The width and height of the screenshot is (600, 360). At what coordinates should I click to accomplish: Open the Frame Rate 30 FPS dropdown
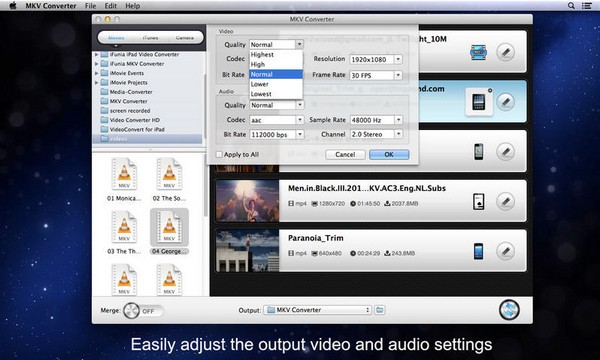[x=376, y=75]
